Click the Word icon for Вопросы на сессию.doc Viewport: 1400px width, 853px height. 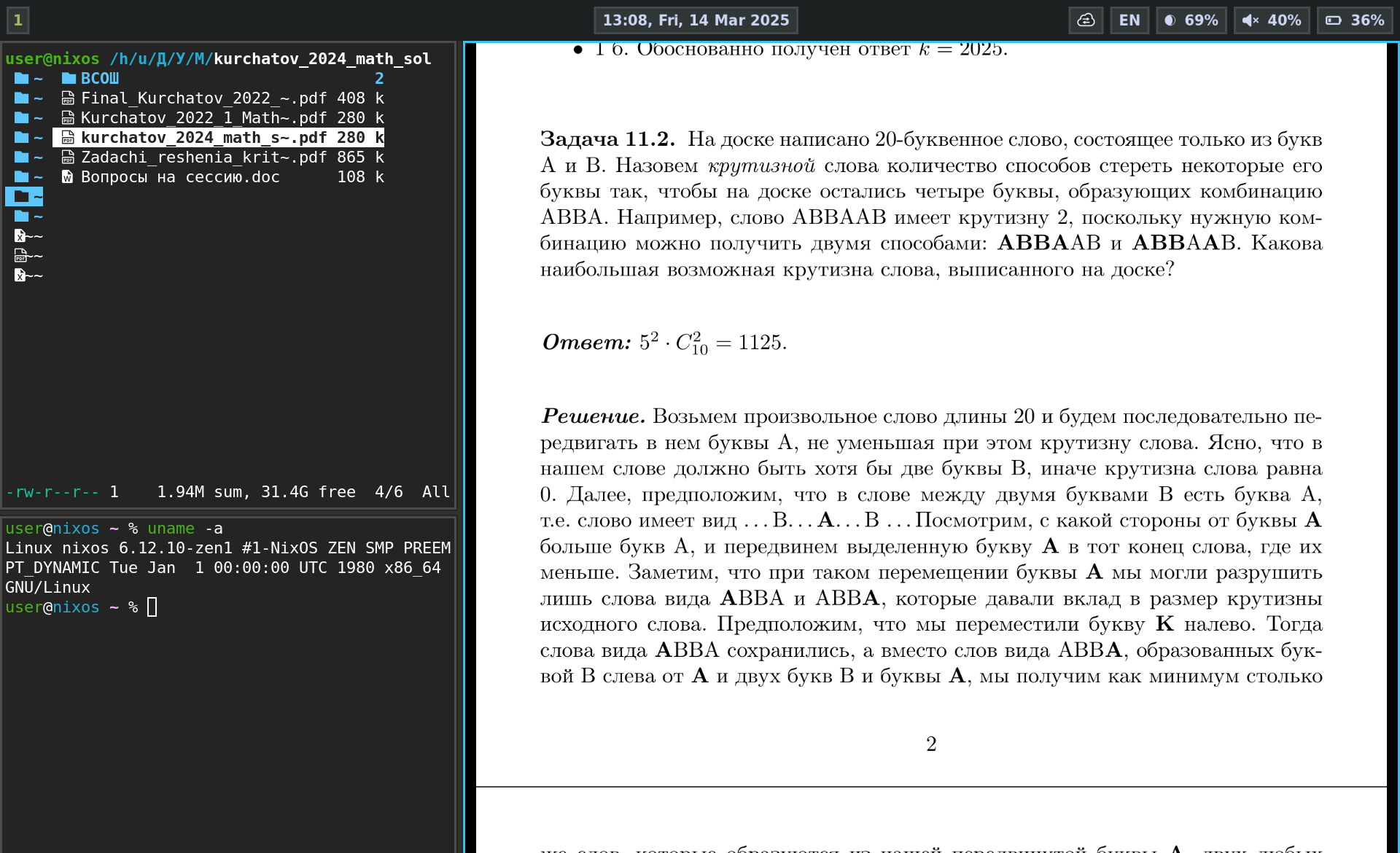coord(68,177)
